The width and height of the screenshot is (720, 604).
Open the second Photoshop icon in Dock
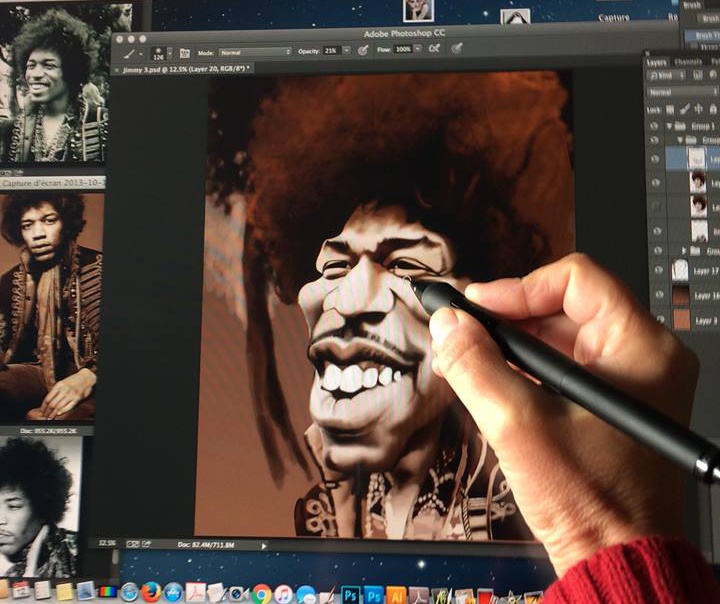[373, 595]
